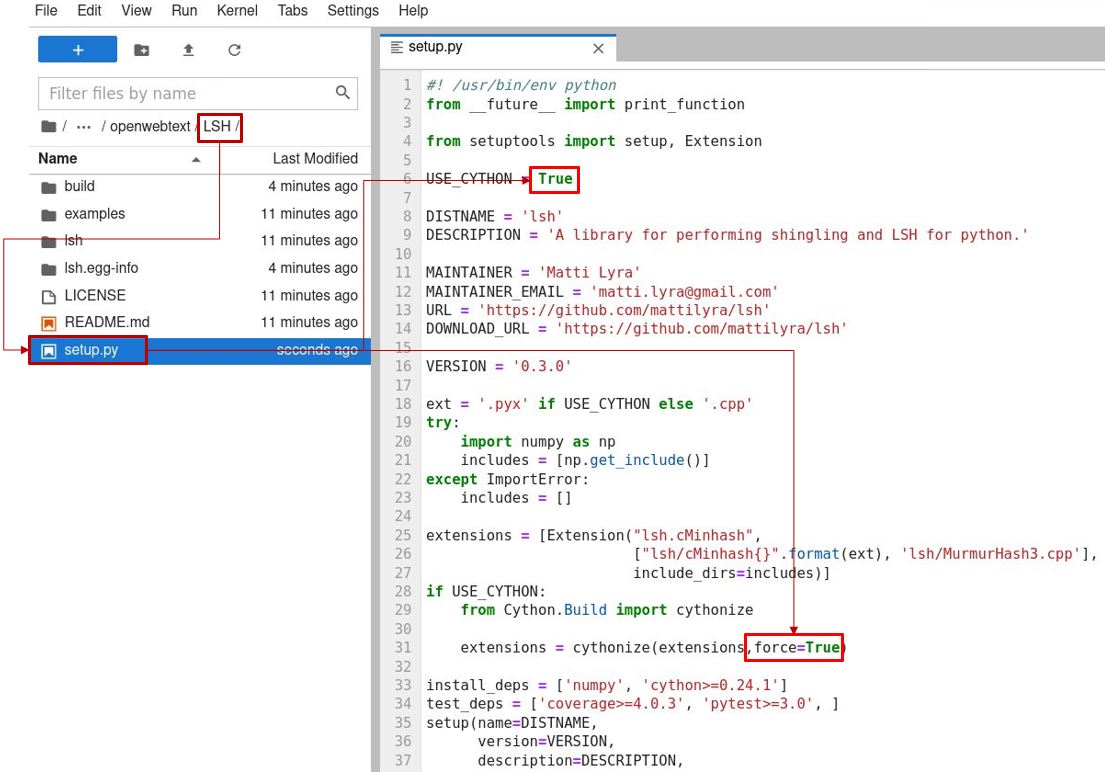Open the examples folder
The width and height of the screenshot is (1105, 772).
[94, 214]
